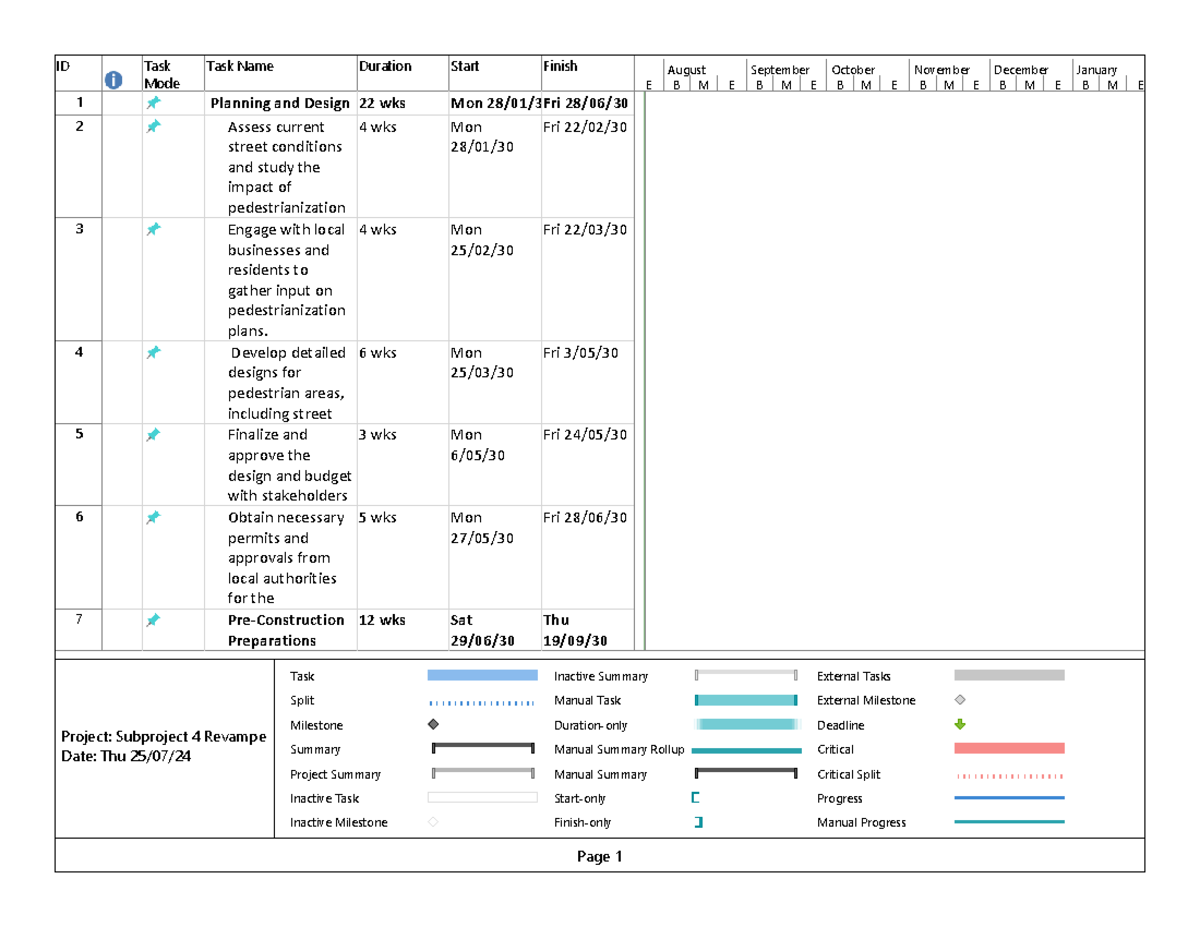Click the task mode pin in row 6
Image resolution: width=1200 pixels, height=927 pixels.
153,518
